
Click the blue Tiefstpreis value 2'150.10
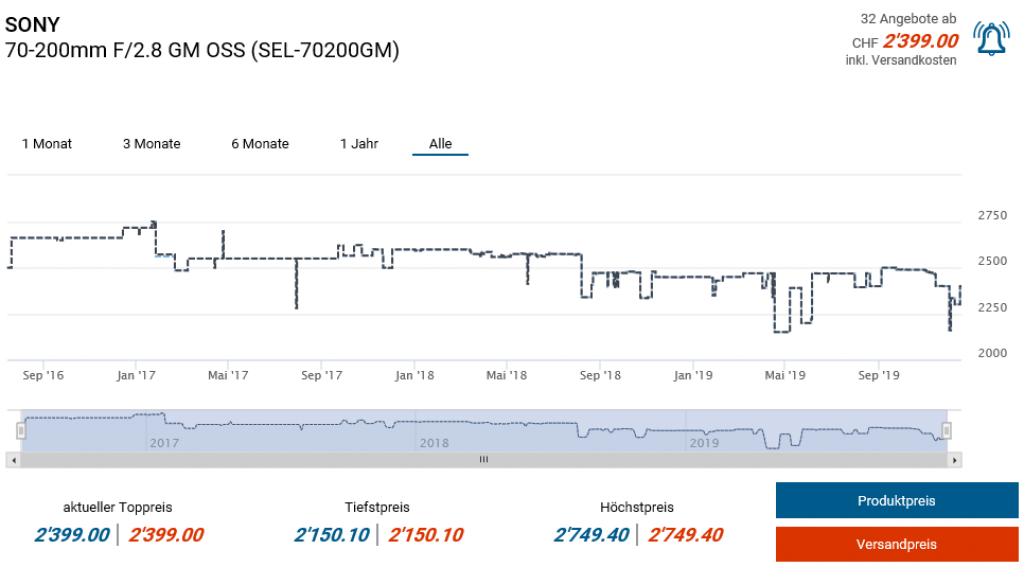(x=331, y=535)
